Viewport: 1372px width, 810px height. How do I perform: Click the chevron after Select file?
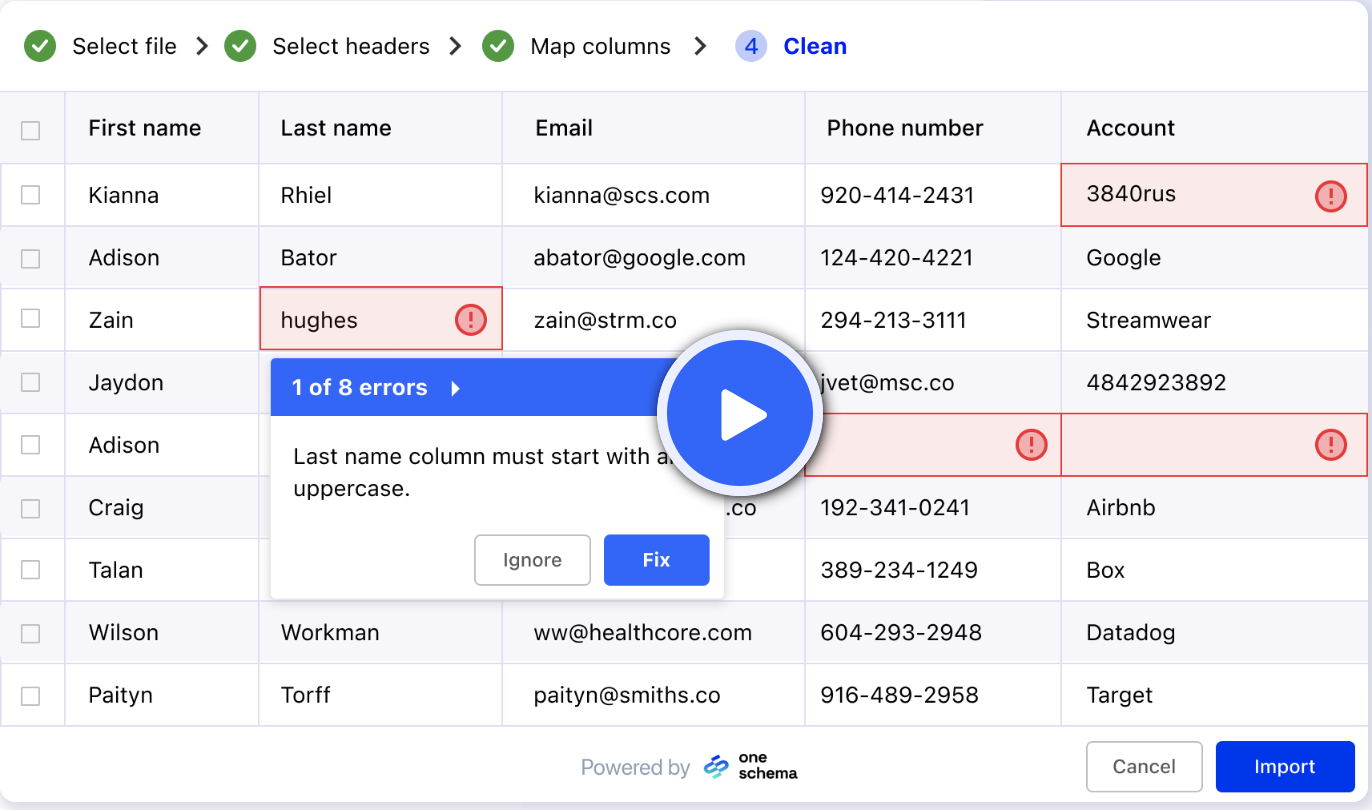202,46
